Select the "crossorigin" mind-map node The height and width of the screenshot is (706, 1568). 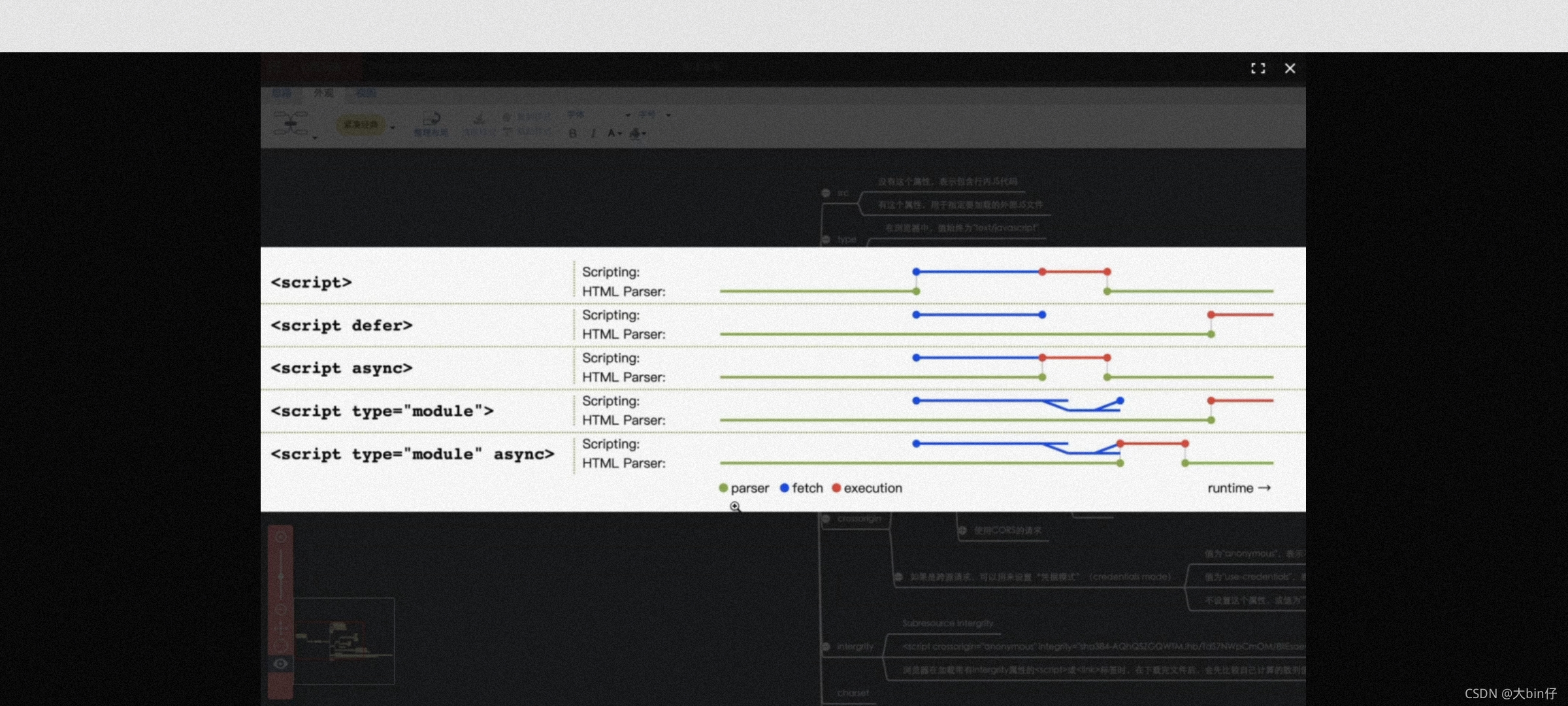point(859,518)
